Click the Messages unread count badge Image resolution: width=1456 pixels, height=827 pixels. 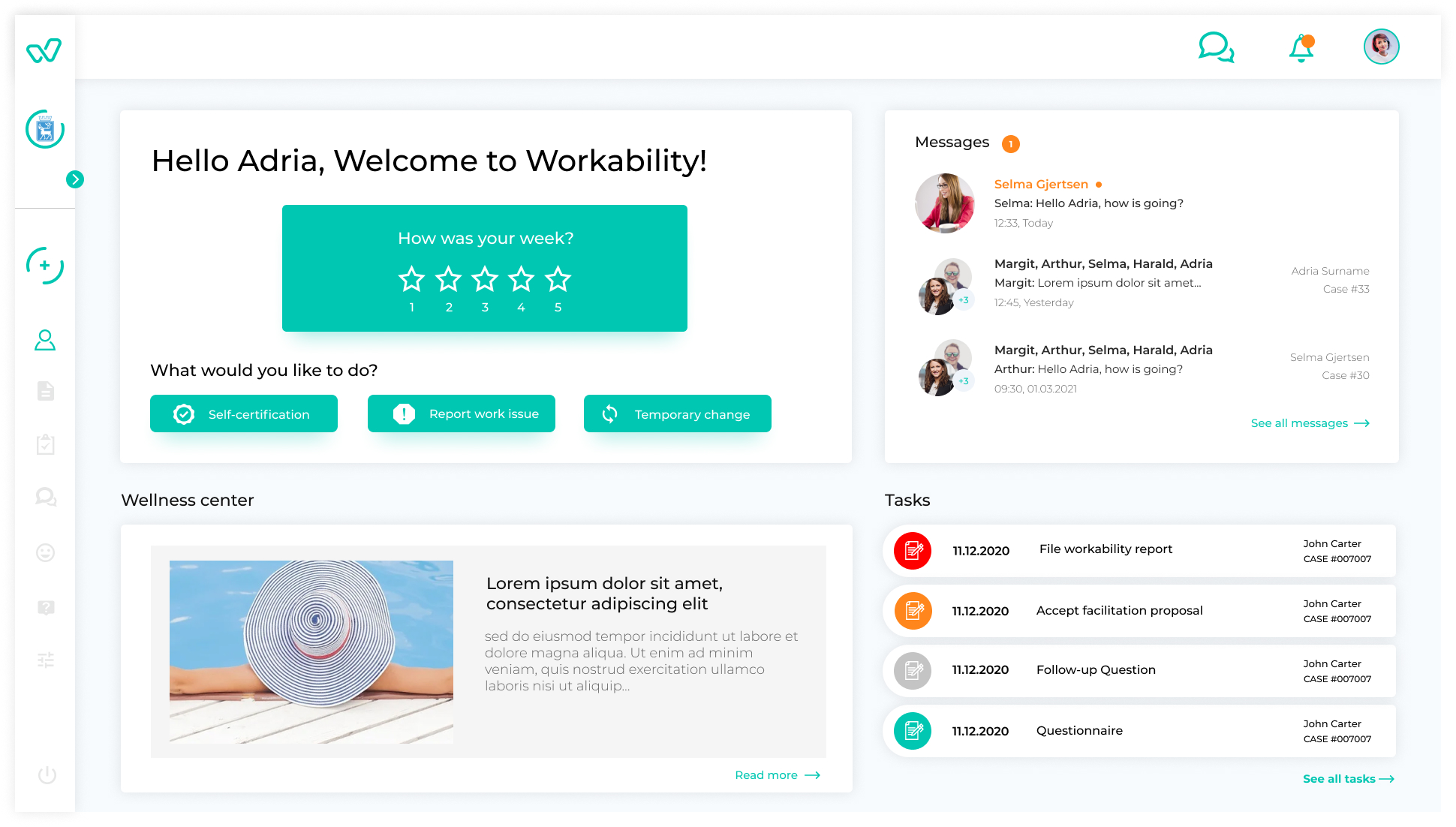[x=1010, y=144]
